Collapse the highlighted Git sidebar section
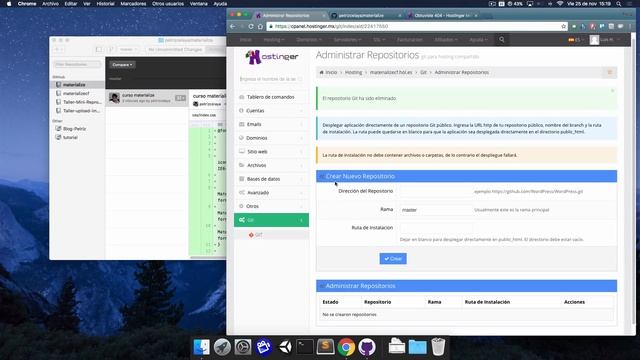640x360 pixels. pos(271,220)
